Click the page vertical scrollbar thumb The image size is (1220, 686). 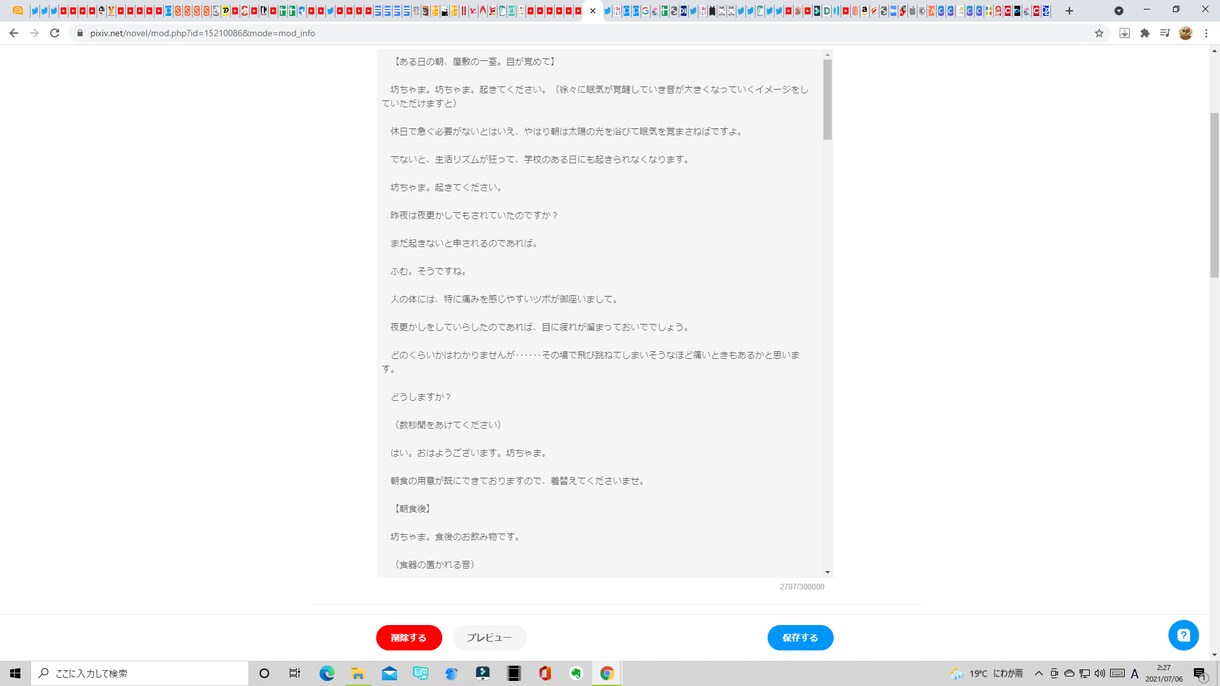click(1214, 195)
